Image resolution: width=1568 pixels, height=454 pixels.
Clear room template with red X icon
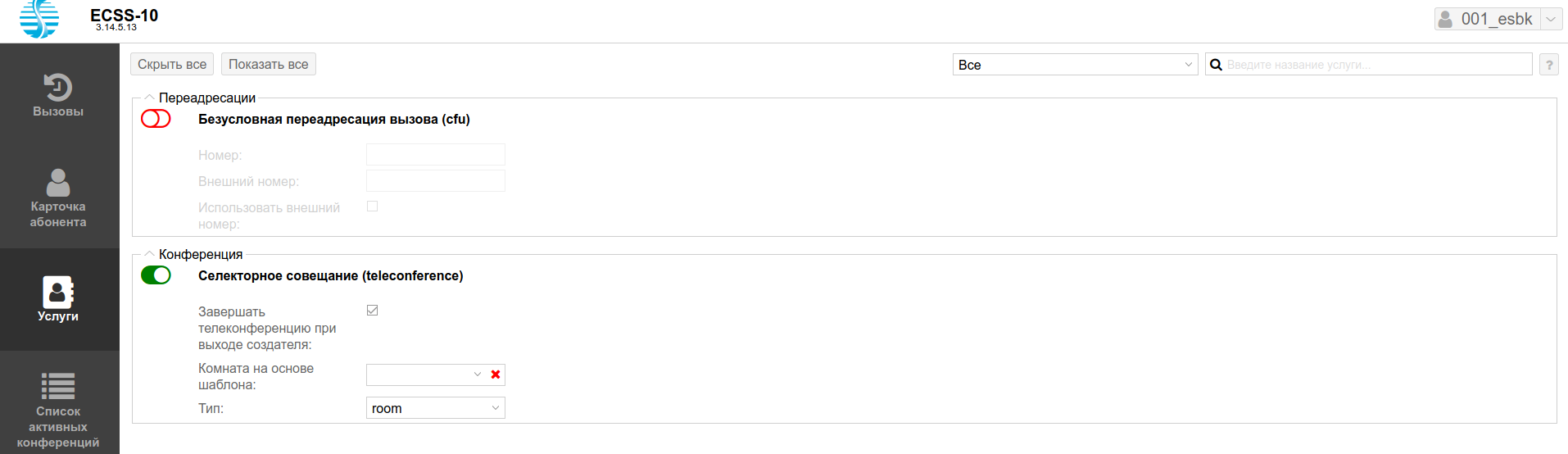click(x=496, y=375)
